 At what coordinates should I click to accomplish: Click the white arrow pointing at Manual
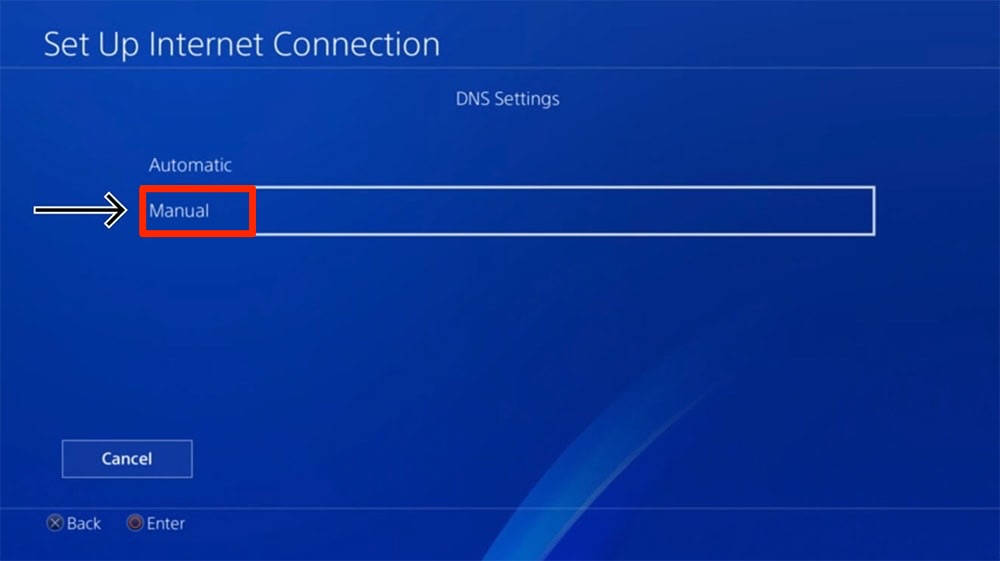[80, 210]
